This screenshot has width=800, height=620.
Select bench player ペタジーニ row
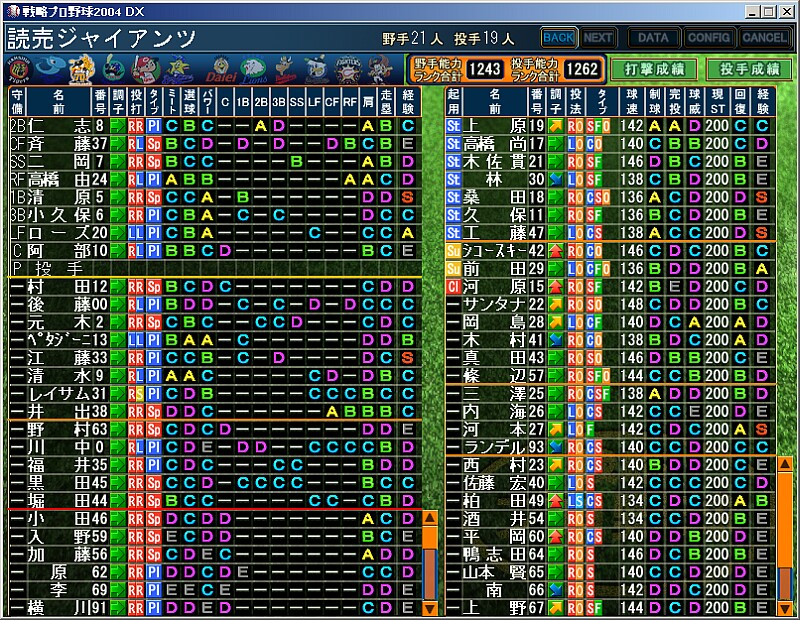tap(215, 340)
